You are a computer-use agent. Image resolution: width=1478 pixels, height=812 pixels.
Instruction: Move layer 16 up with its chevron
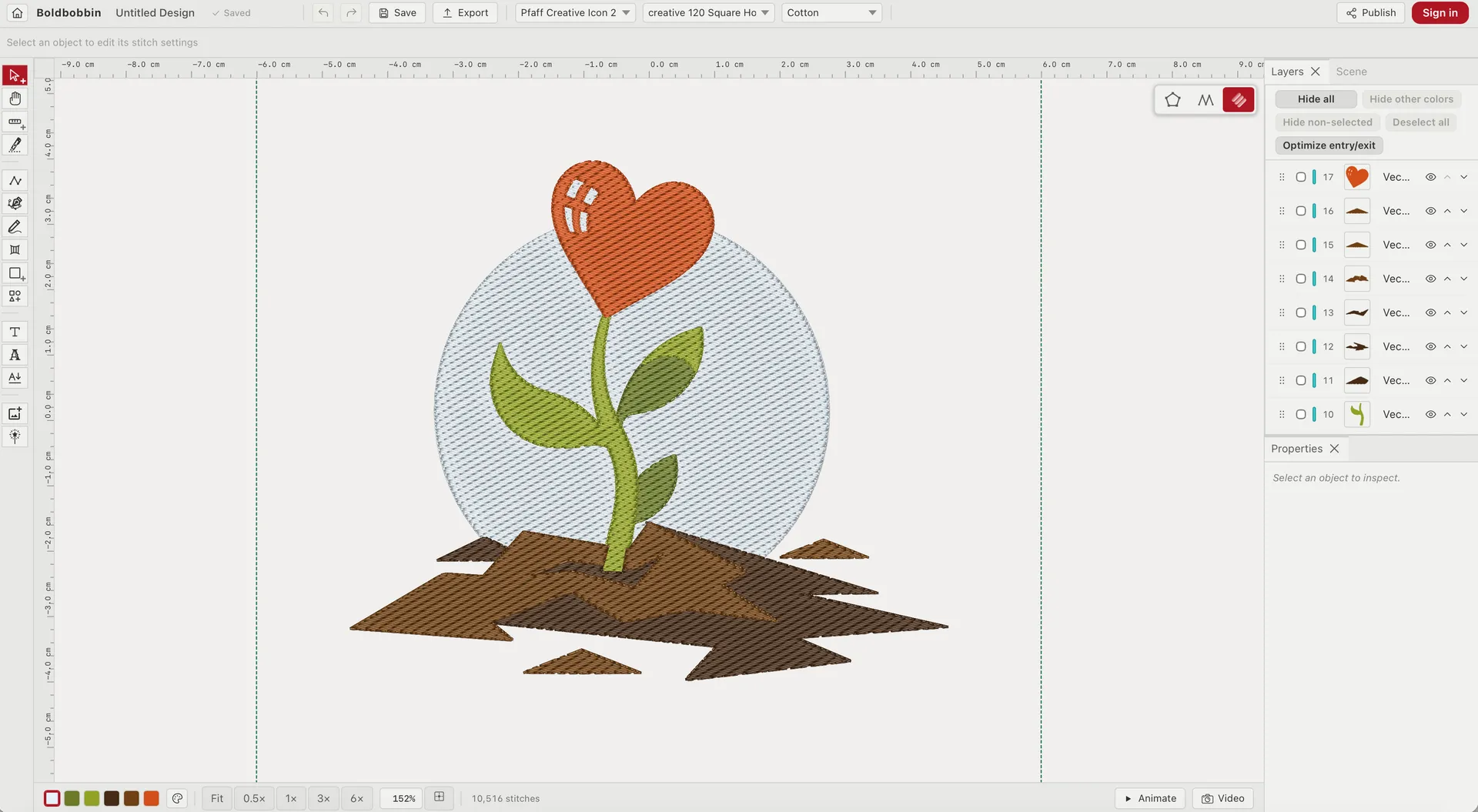pyautogui.click(x=1447, y=211)
